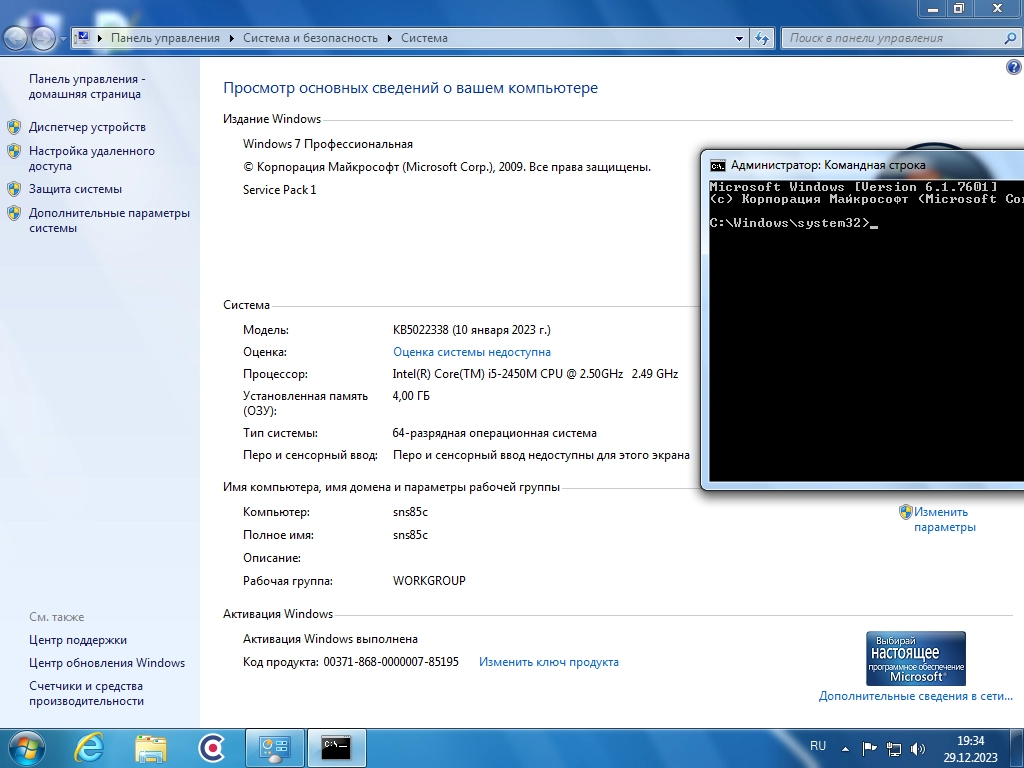The image size is (1024, 768).
Task: Open Панель управления breadcrumb
Action: [x=165, y=38]
